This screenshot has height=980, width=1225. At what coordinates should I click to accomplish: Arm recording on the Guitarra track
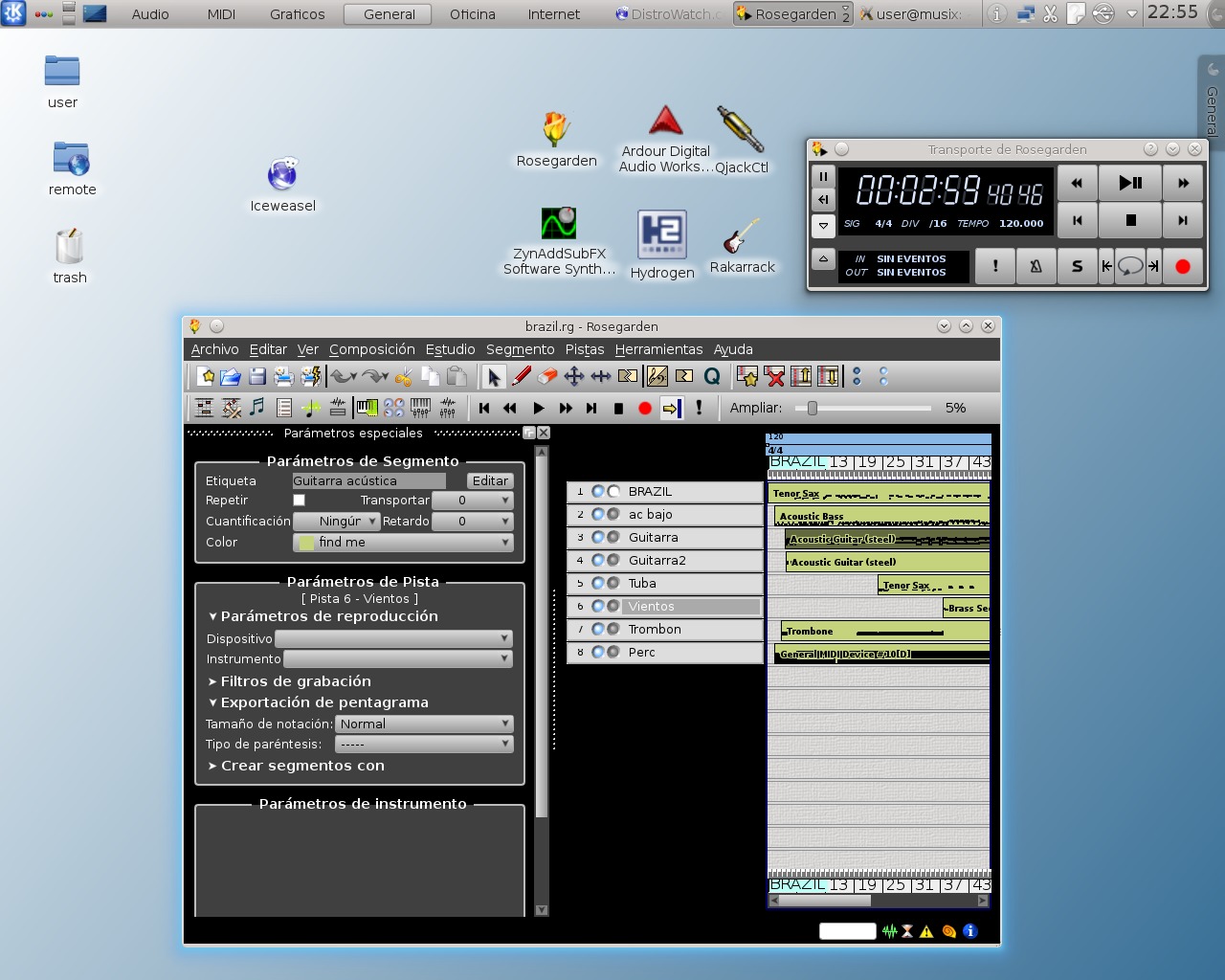613,538
